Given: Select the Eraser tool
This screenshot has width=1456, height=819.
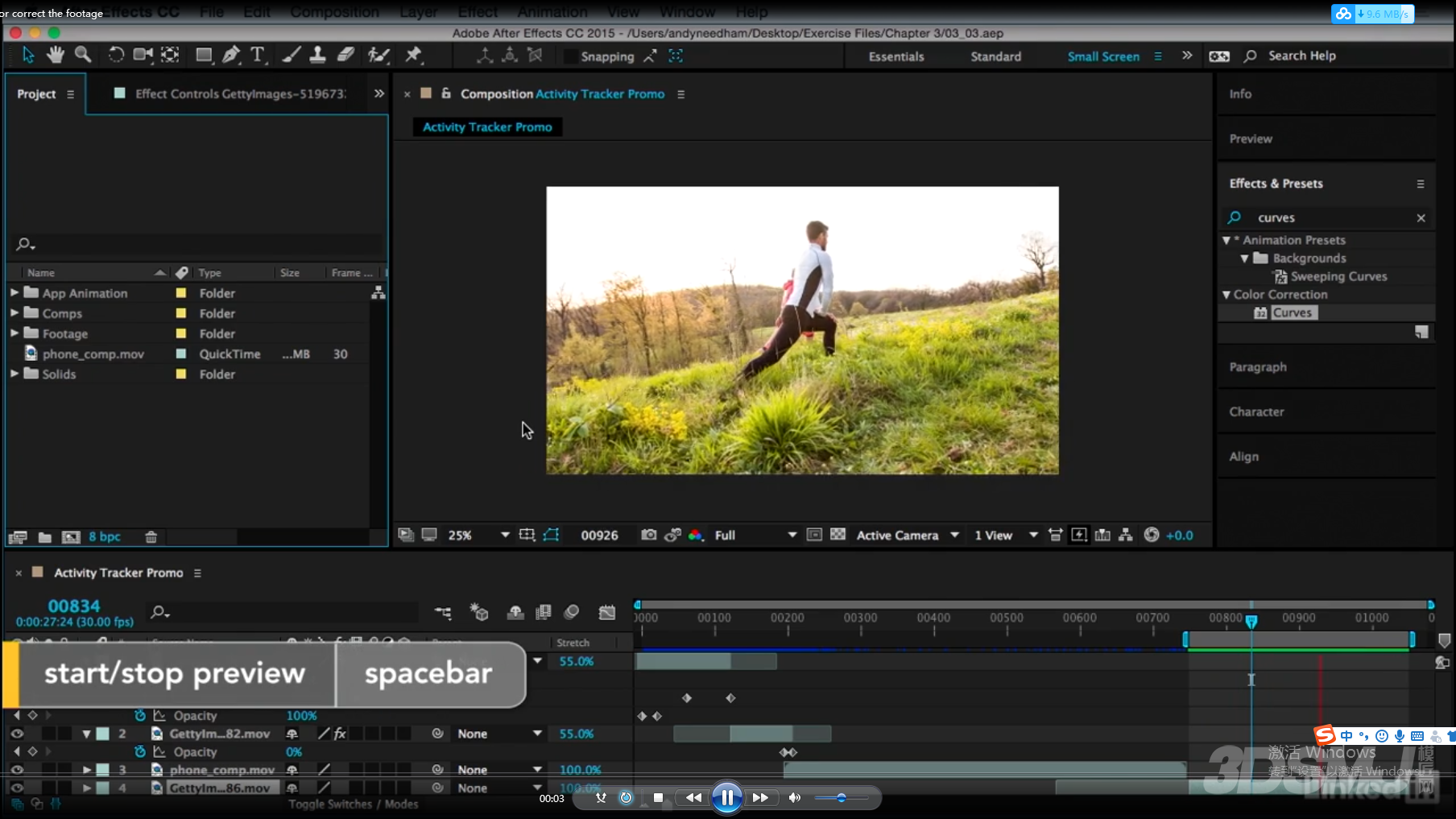Looking at the screenshot, I should (x=345, y=55).
